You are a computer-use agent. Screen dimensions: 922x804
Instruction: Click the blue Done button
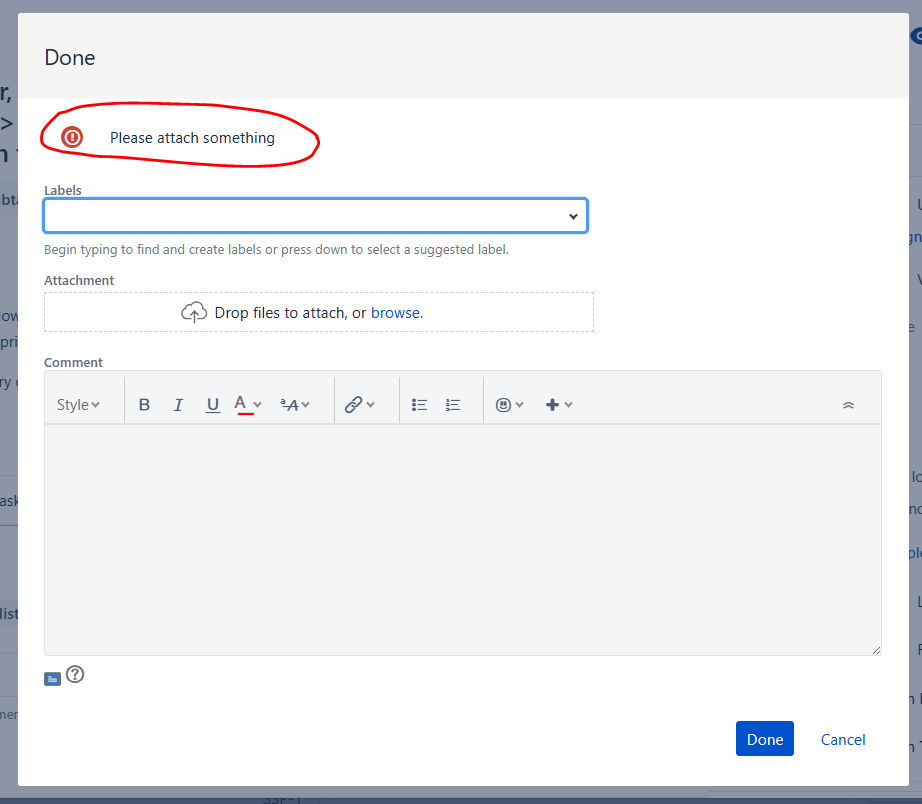click(x=764, y=739)
